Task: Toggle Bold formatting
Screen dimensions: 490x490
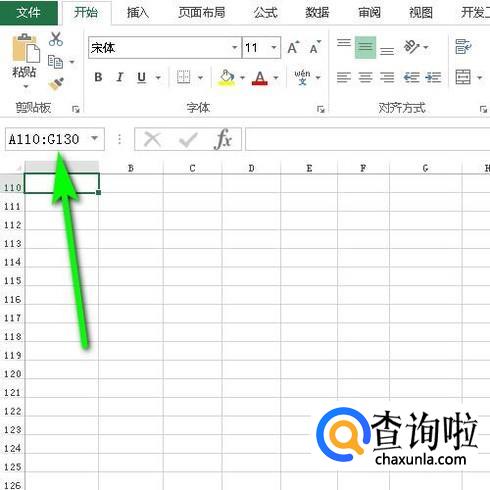Action: [x=98, y=77]
